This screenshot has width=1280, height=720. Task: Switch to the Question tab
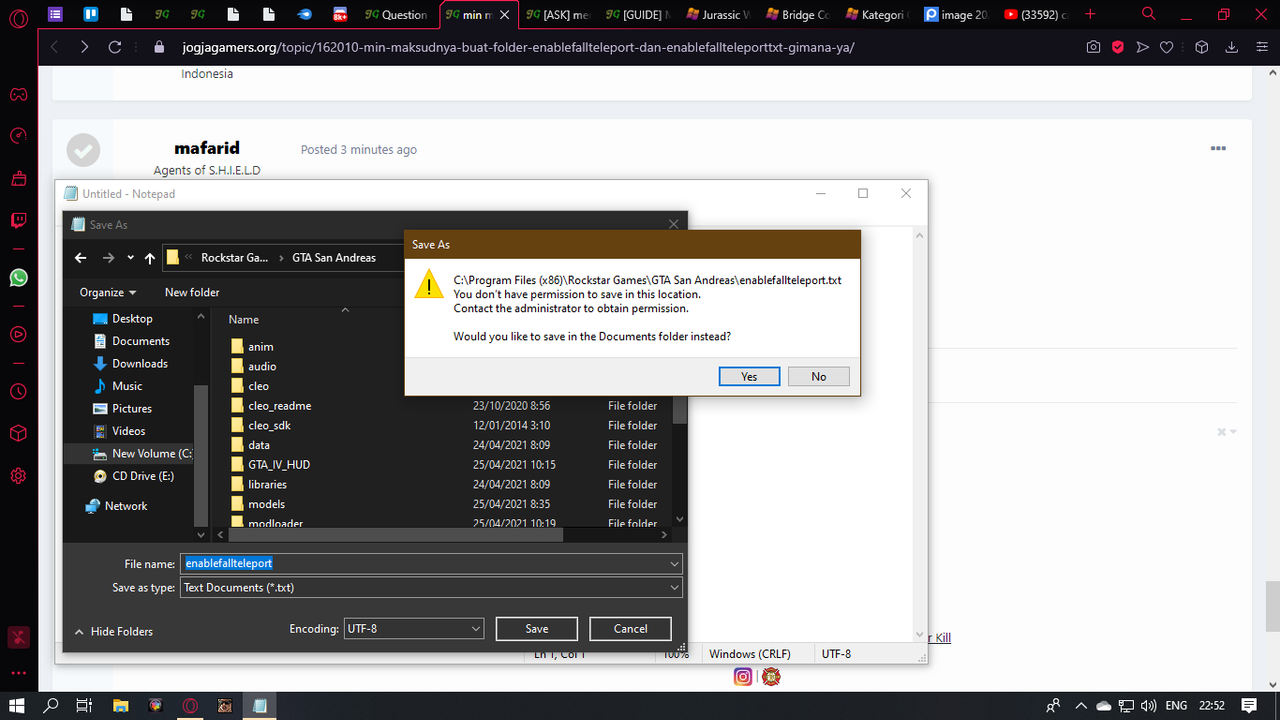coord(396,15)
